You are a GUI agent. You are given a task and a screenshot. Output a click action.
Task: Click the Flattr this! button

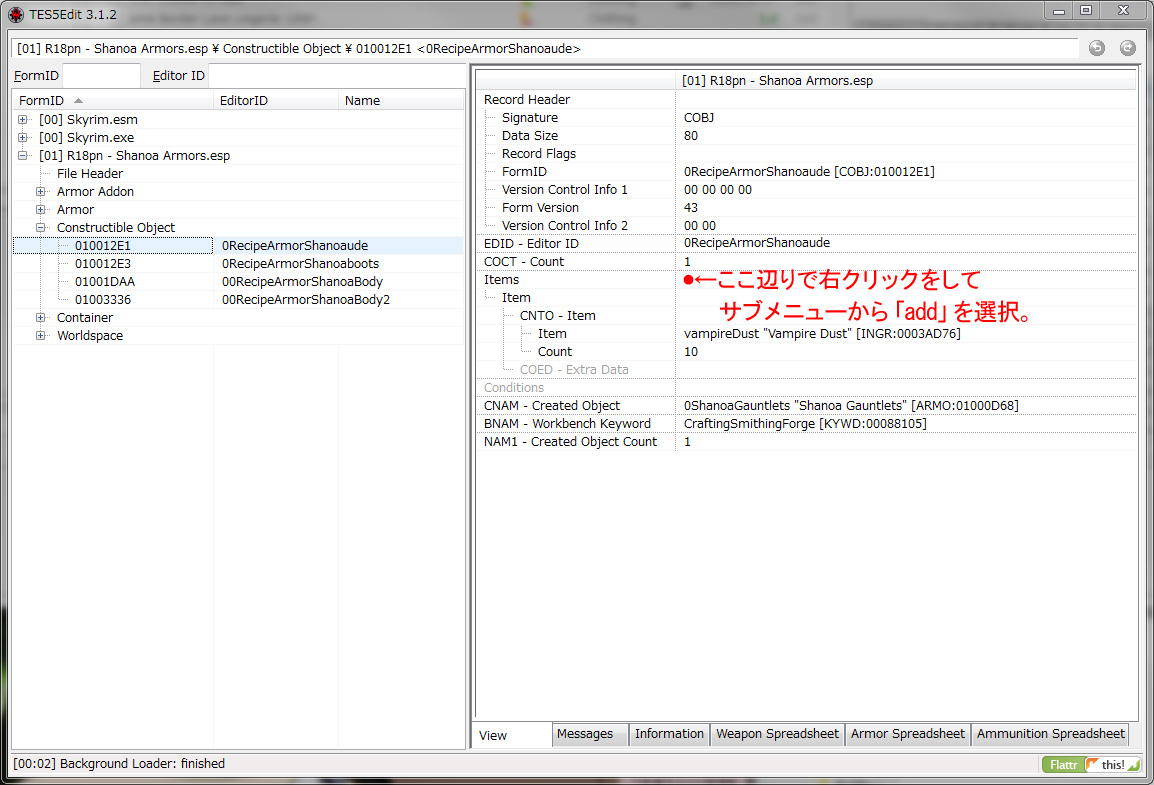coord(1091,764)
